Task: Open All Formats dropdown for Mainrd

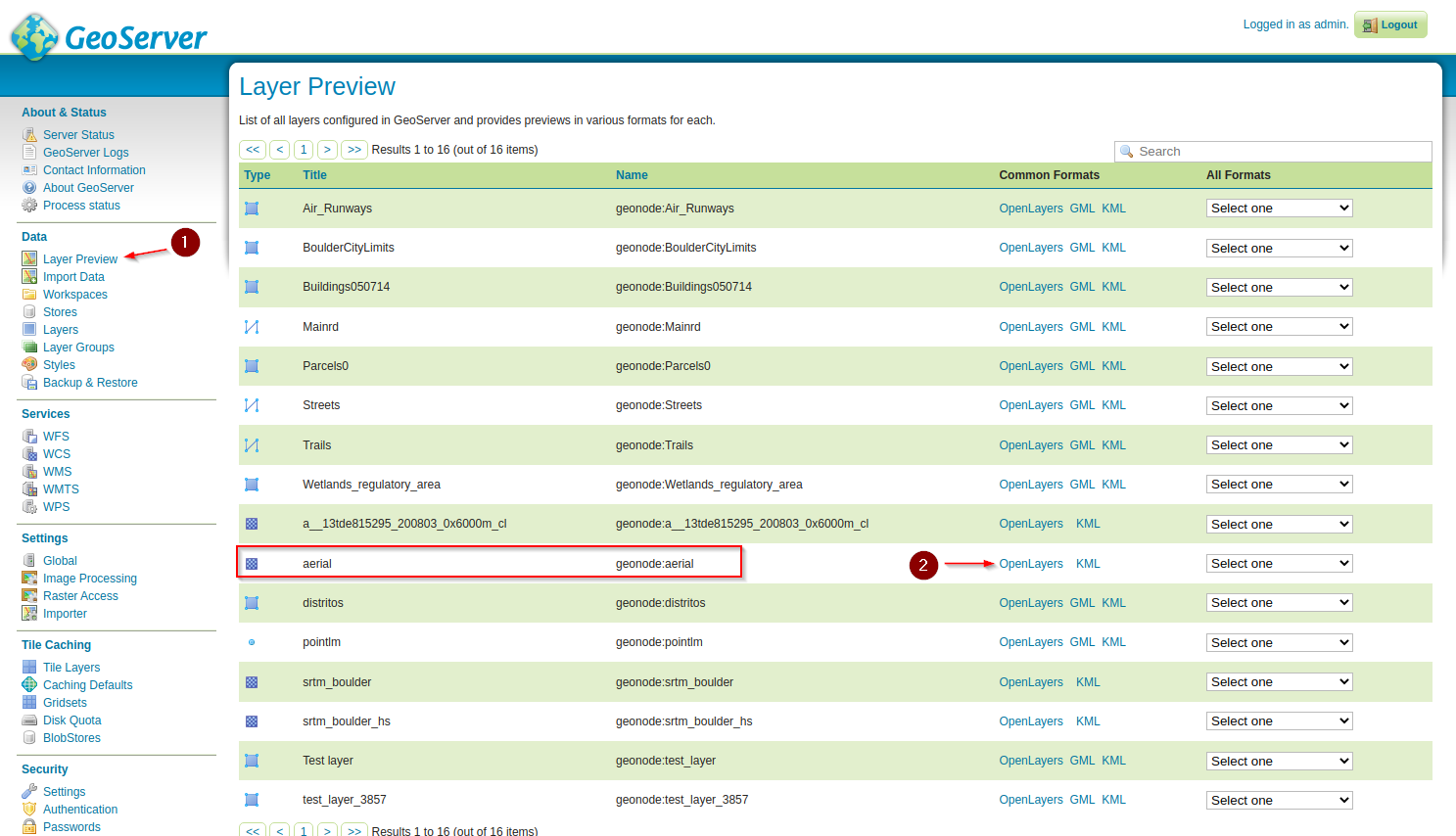Action: tap(1280, 327)
